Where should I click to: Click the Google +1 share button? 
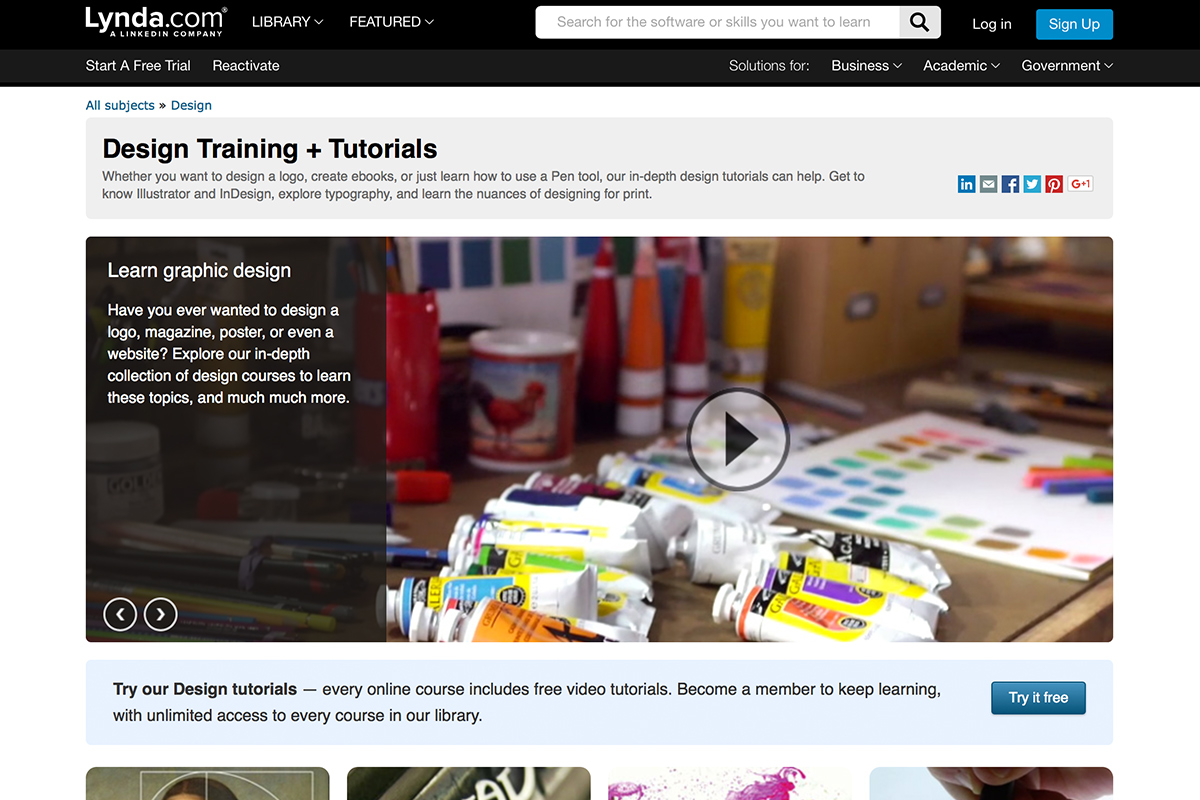(1080, 184)
